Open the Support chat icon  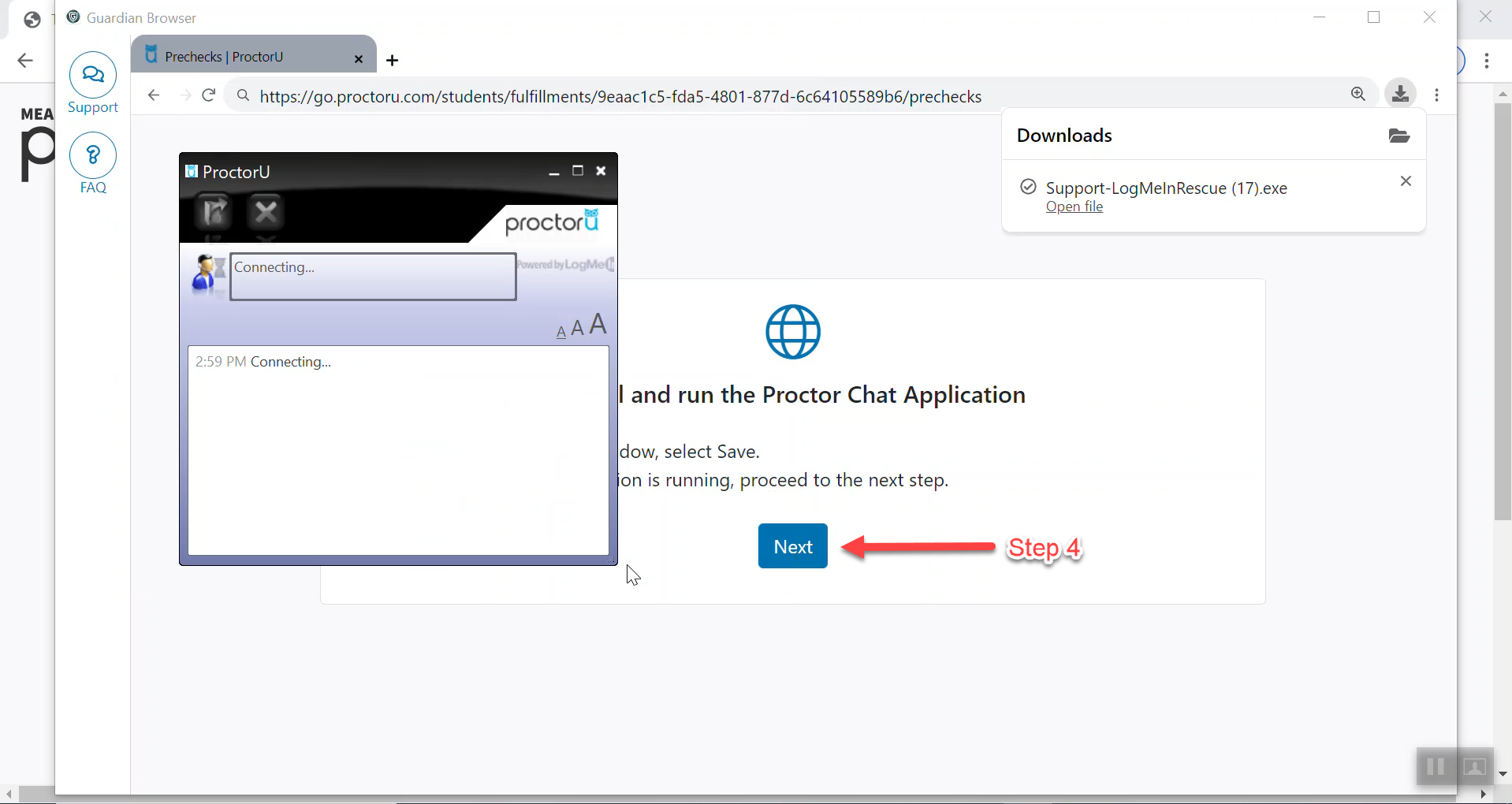93,76
